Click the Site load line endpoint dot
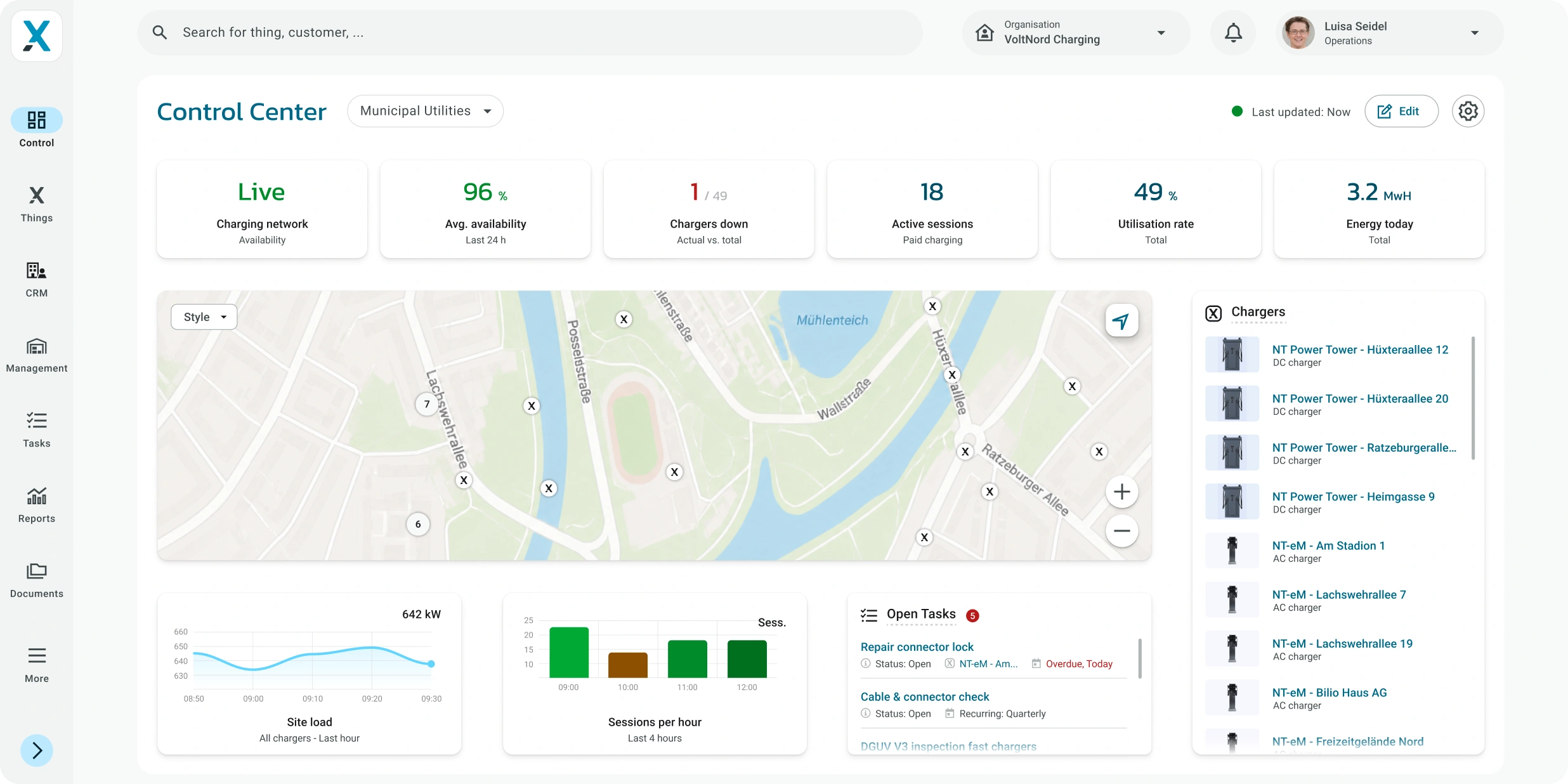Image resolution: width=1568 pixels, height=784 pixels. (x=431, y=664)
